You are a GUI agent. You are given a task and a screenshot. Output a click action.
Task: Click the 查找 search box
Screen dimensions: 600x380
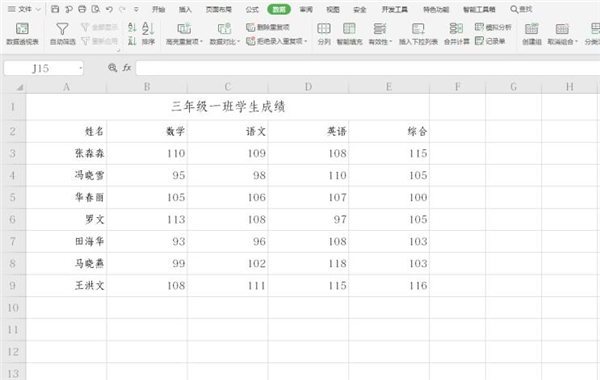(521, 9)
